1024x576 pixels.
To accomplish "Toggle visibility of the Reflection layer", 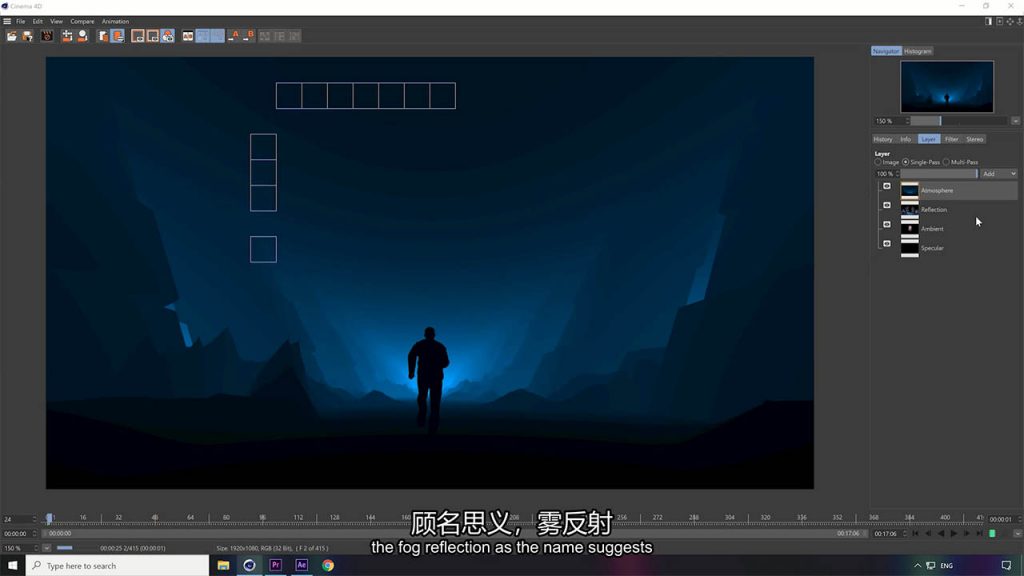I will [x=887, y=205].
